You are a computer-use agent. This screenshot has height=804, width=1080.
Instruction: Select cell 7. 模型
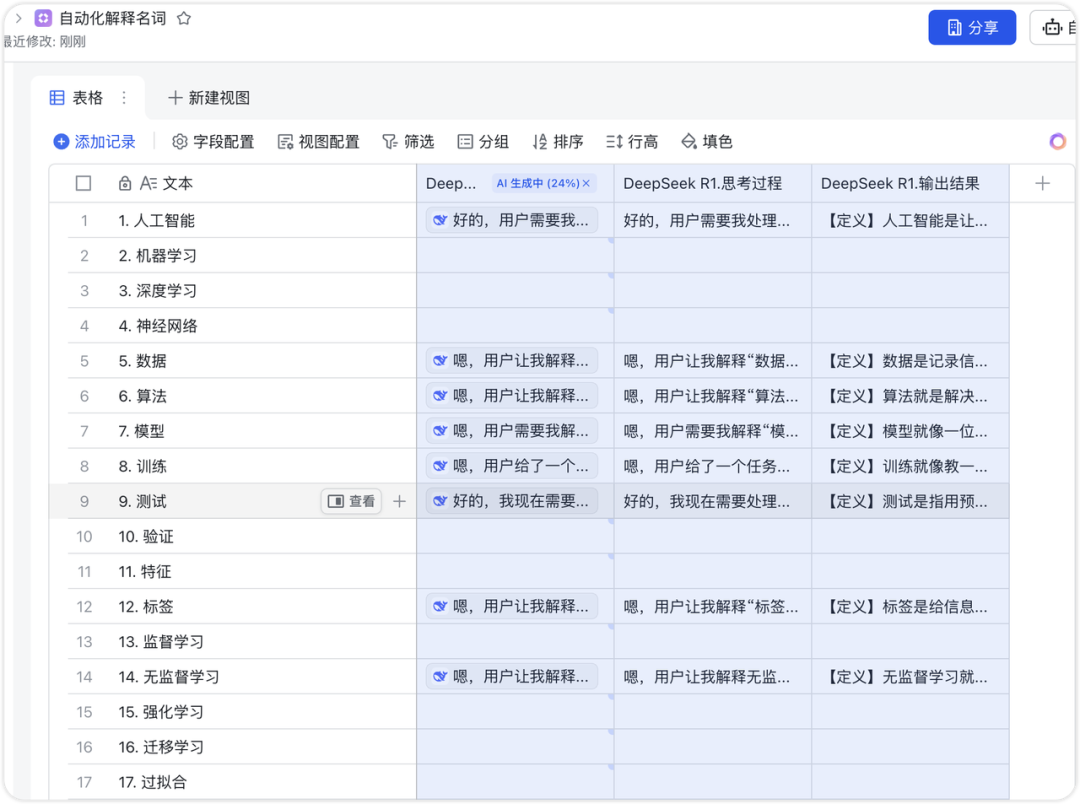pos(262,431)
